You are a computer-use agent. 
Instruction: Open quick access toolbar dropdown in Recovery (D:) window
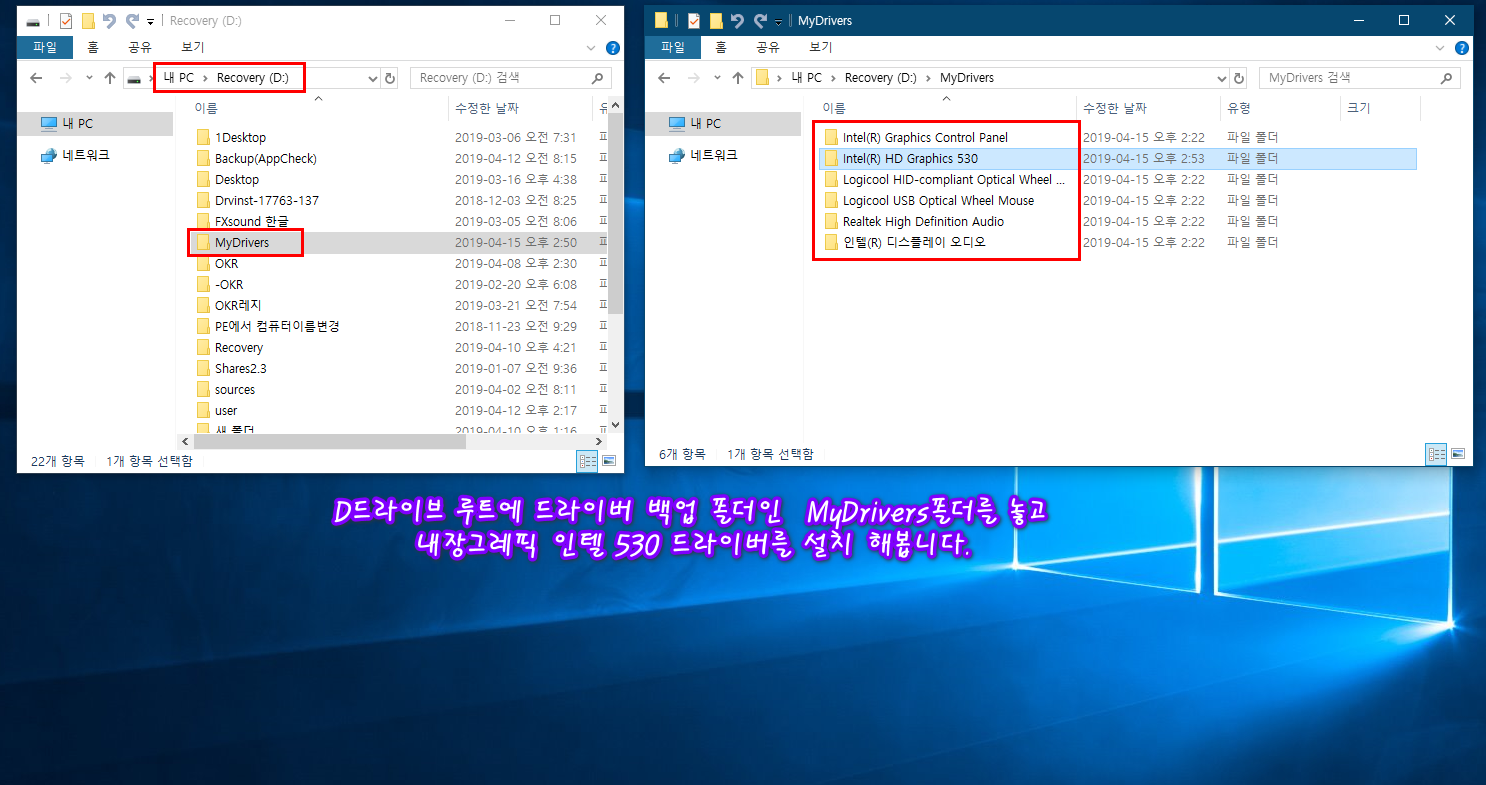click(x=150, y=21)
